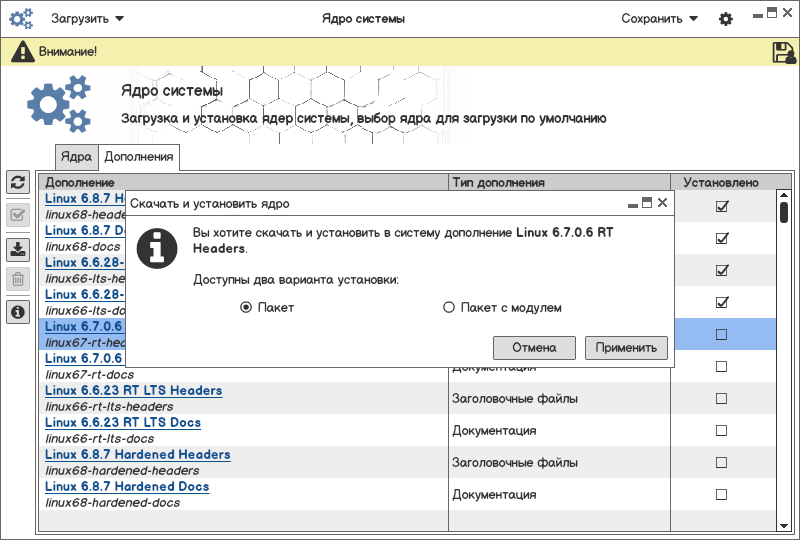This screenshot has height=540, width=800.
Task: Toggle Linux 6.8.7 Hardened Headers installed checkbox
Action: [x=721, y=463]
